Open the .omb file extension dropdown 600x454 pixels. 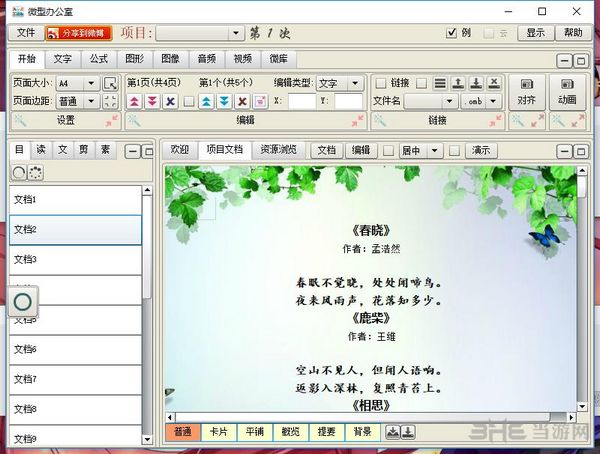481,101
